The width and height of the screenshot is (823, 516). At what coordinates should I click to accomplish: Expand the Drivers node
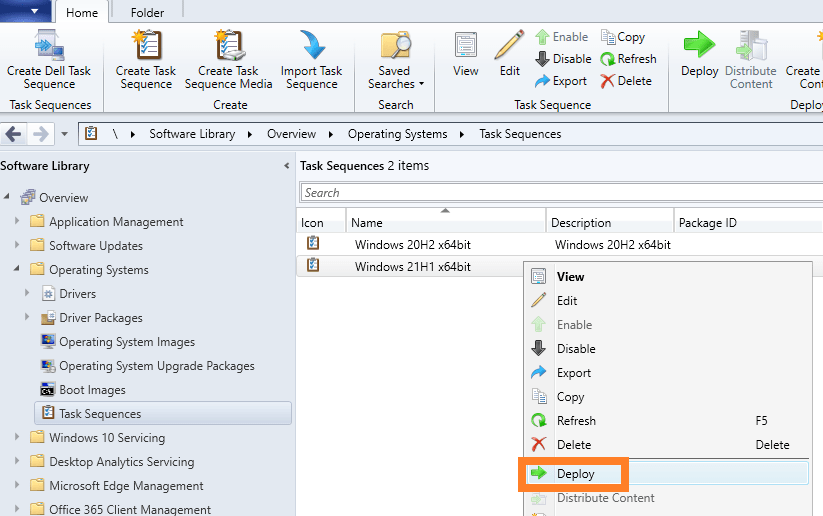coord(27,292)
